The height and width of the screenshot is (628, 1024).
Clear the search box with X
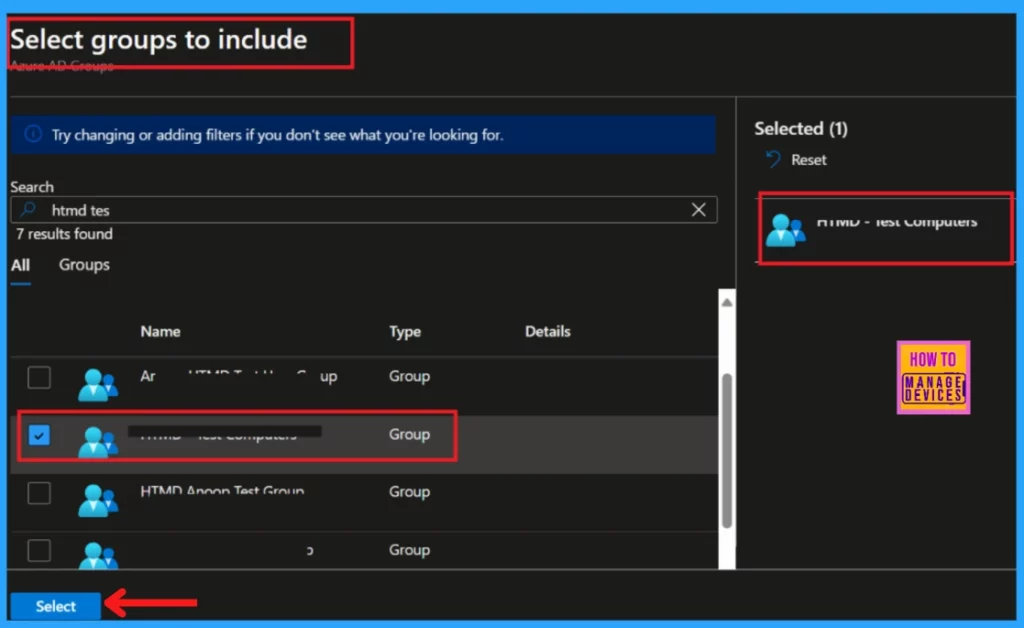pos(698,210)
